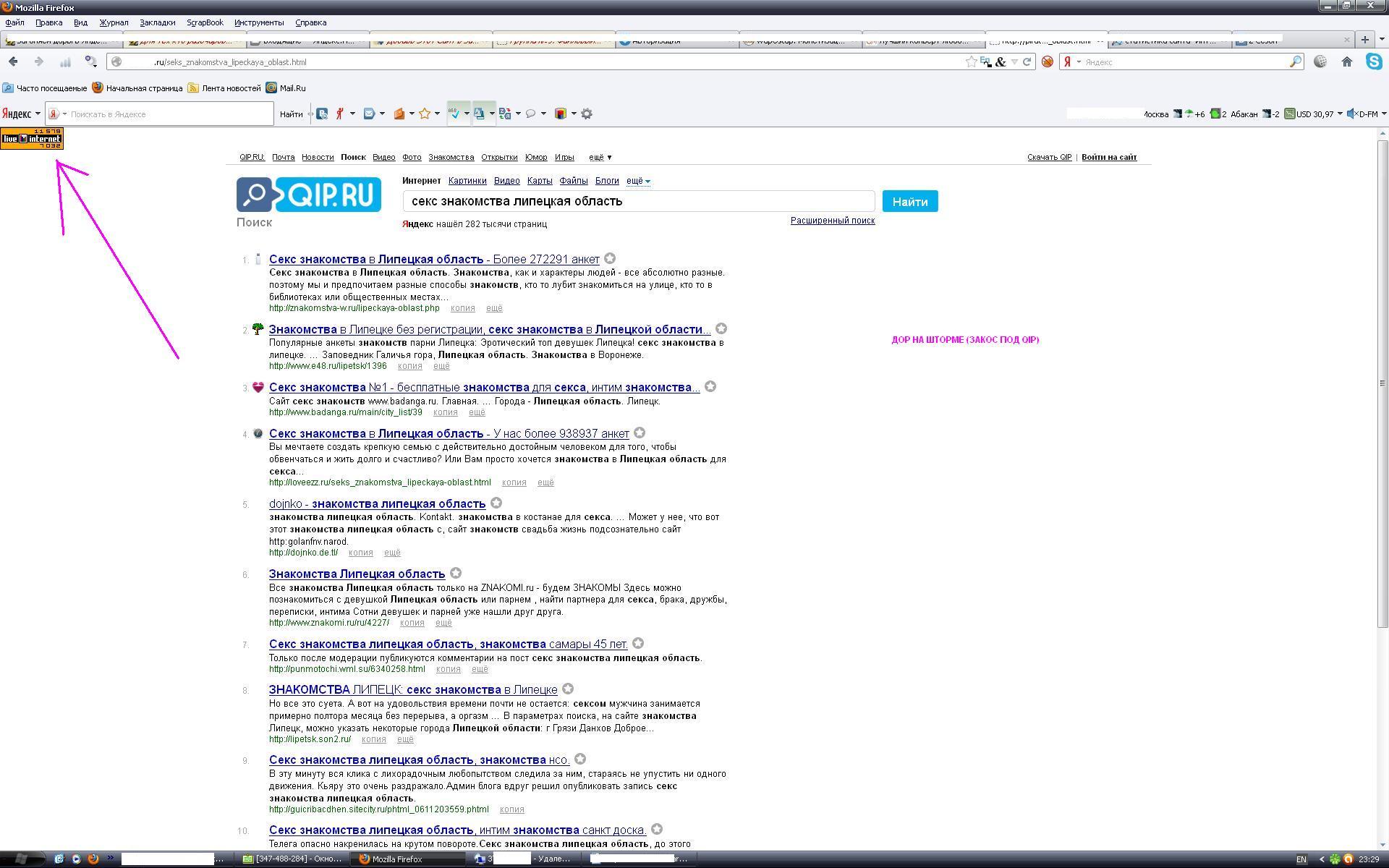Open the Закладки menu
Image resolution: width=1389 pixels, height=868 pixels.
(157, 22)
